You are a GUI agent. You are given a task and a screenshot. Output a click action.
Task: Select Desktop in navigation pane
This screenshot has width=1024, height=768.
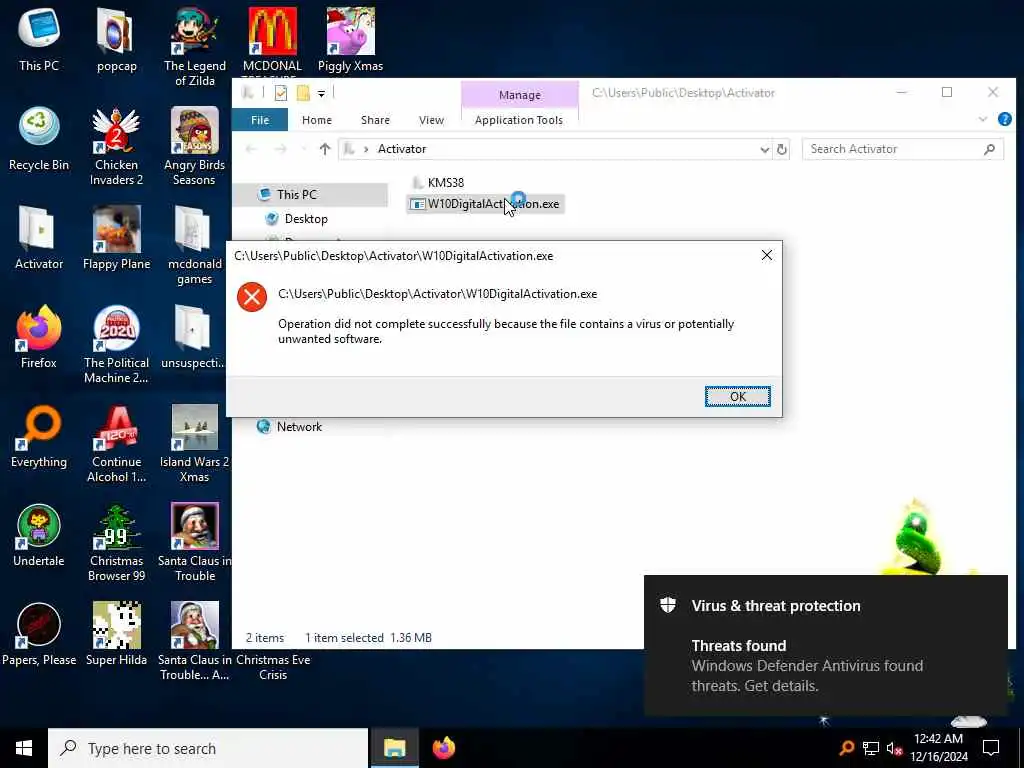[x=306, y=219]
